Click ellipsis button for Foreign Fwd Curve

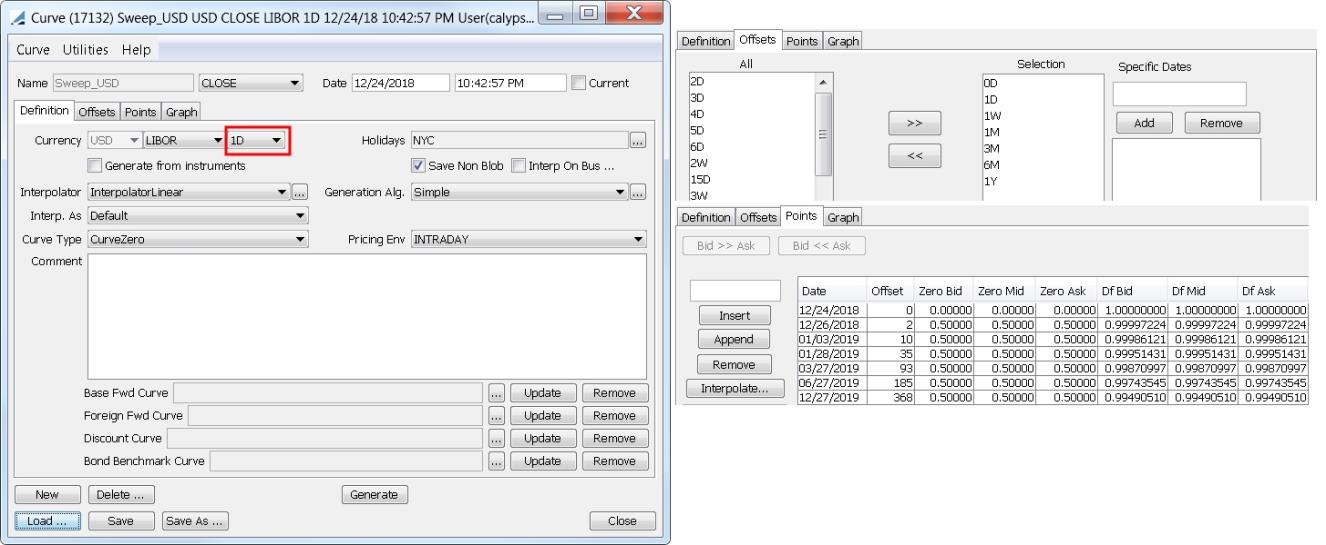(x=497, y=415)
